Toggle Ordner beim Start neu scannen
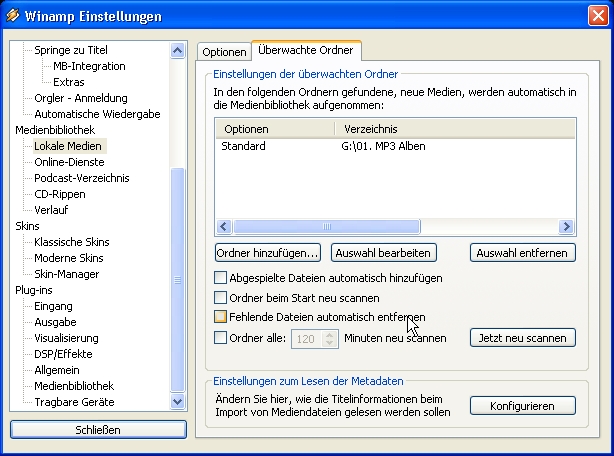 pyautogui.click(x=220, y=298)
